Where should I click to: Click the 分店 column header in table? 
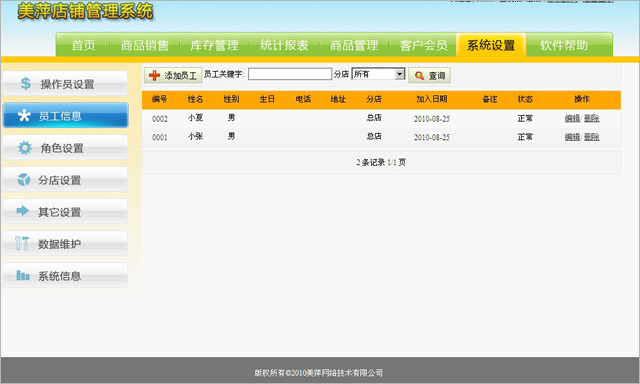(x=374, y=99)
